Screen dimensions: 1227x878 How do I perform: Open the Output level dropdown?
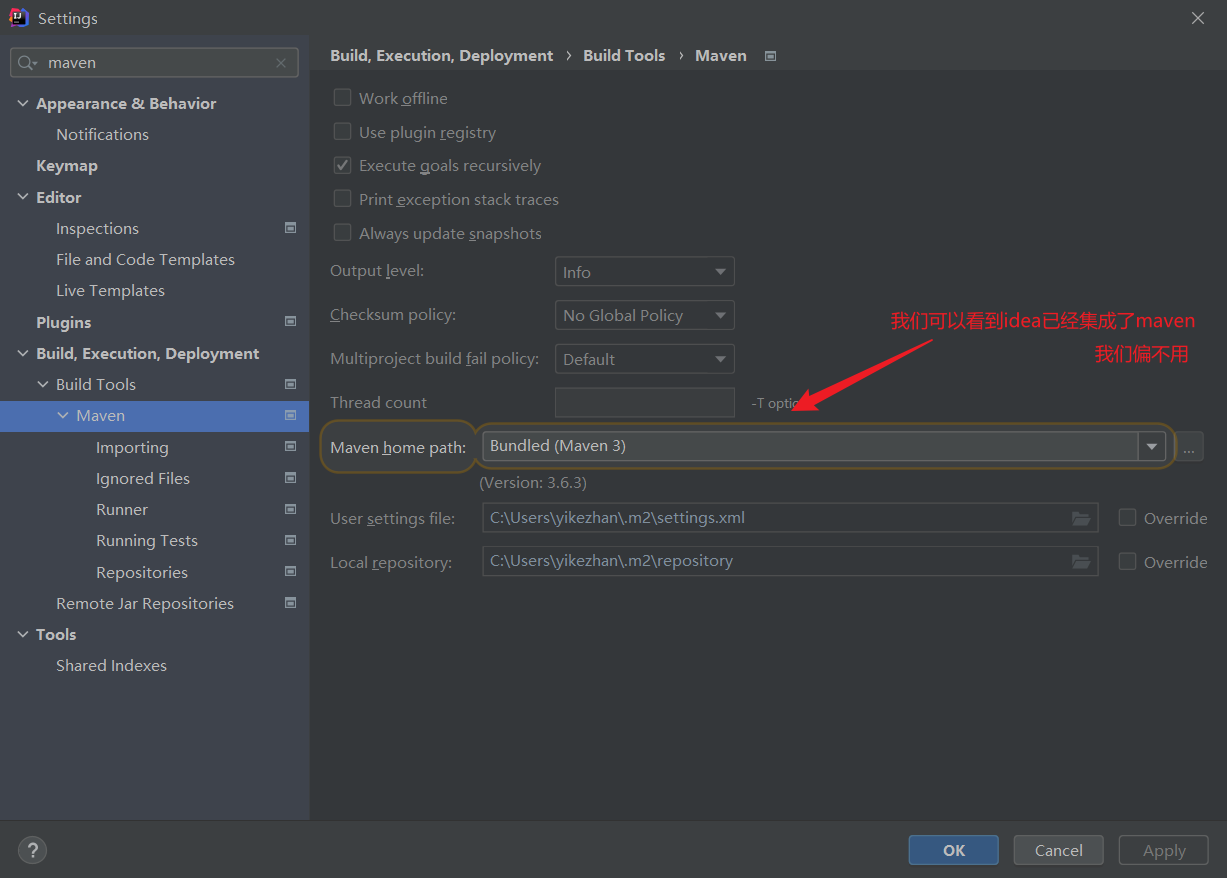click(x=644, y=272)
